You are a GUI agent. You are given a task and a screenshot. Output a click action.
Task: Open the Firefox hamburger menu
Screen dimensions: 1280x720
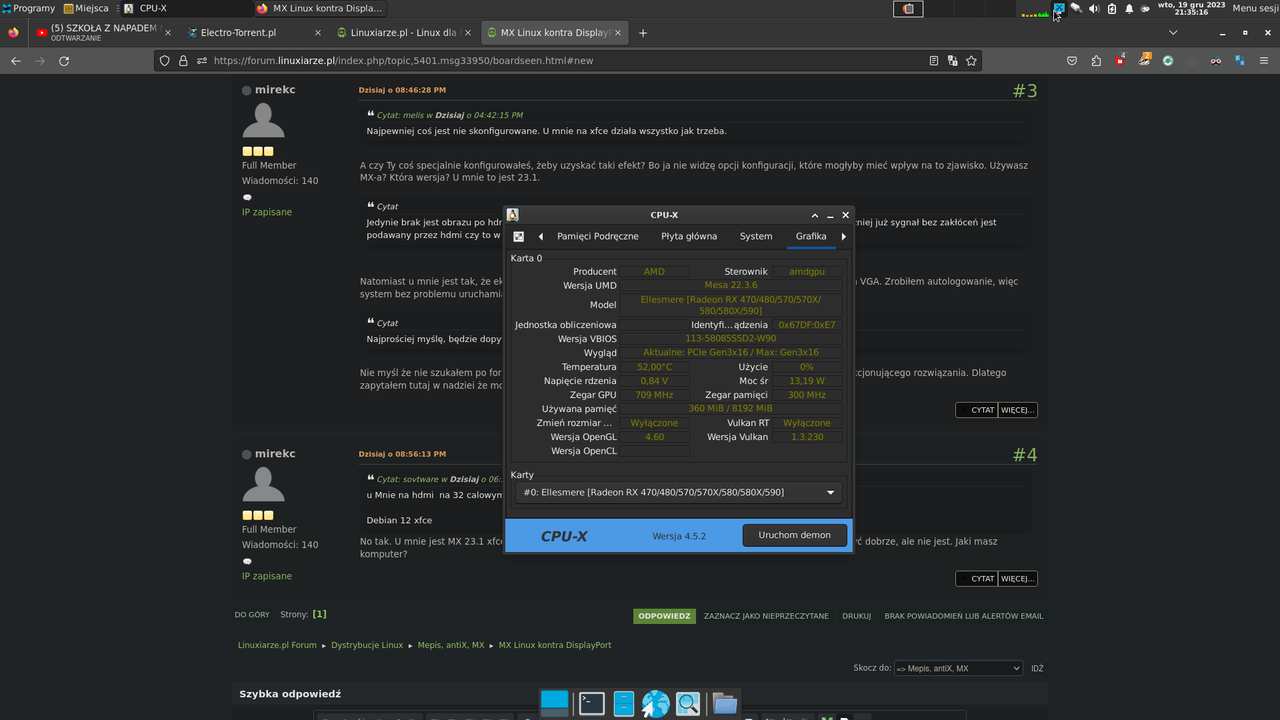pyautogui.click(x=1264, y=61)
